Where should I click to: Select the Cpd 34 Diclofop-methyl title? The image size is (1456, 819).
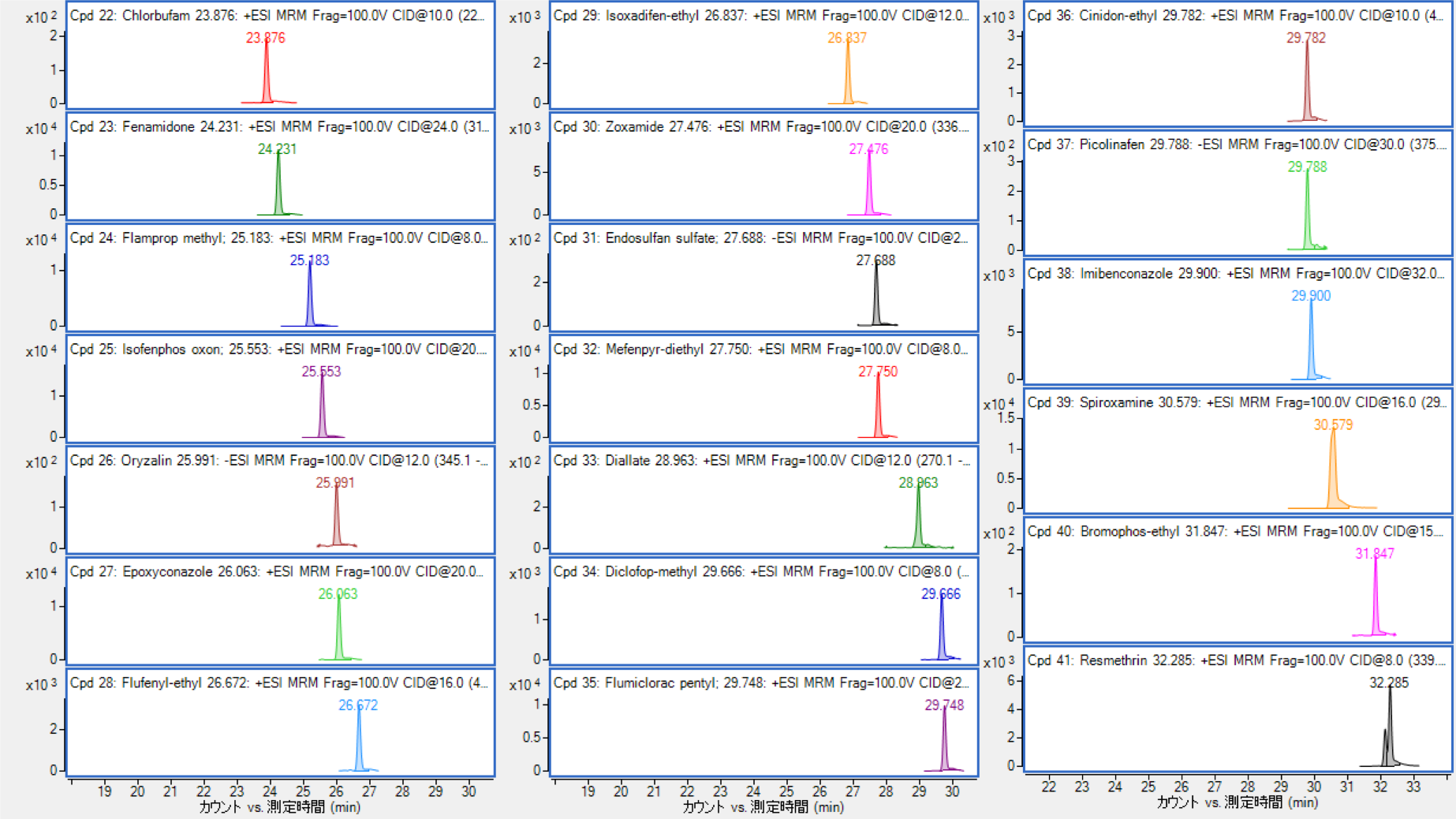(762, 572)
